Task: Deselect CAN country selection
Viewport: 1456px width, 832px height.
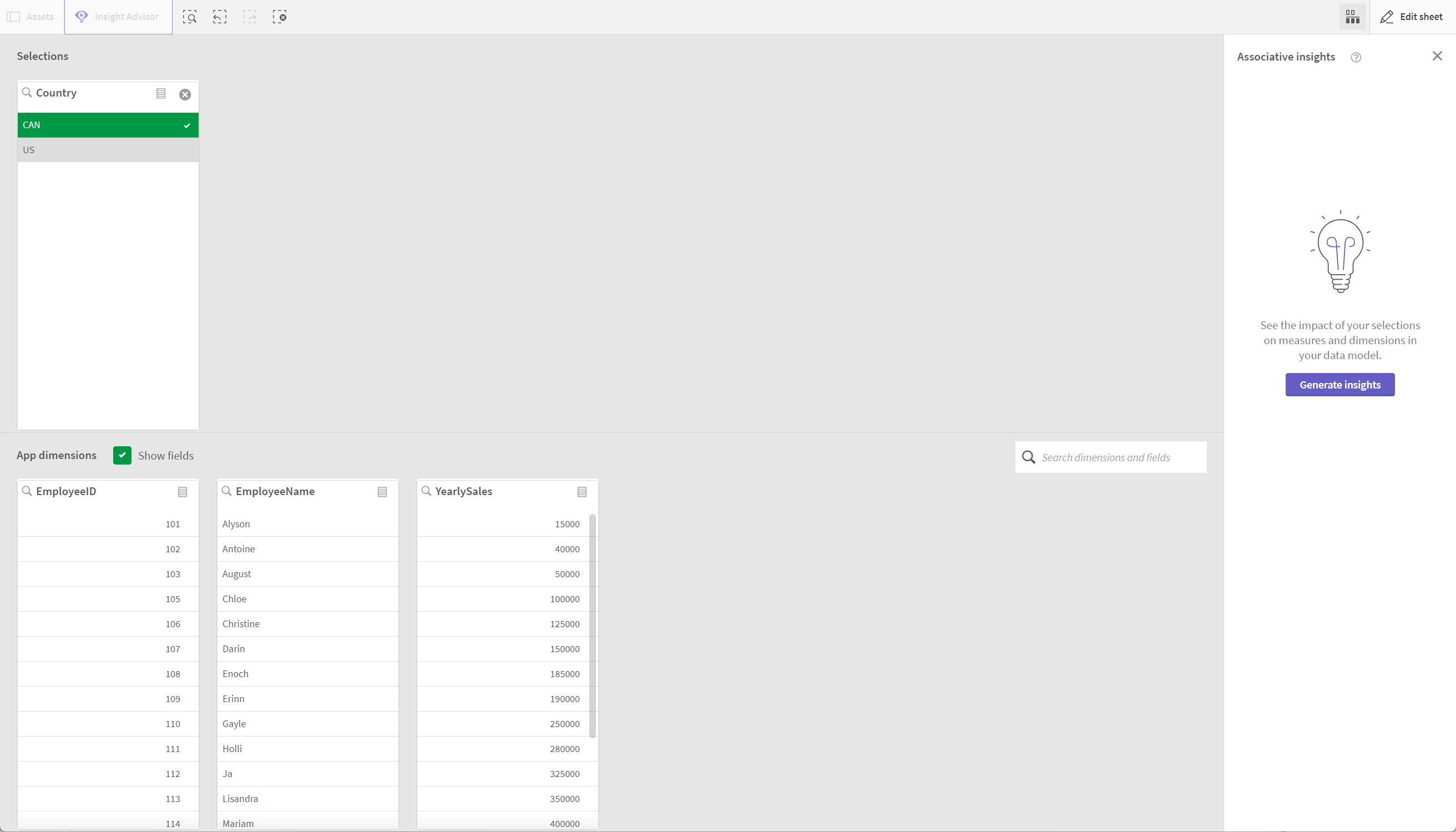Action: coord(107,124)
